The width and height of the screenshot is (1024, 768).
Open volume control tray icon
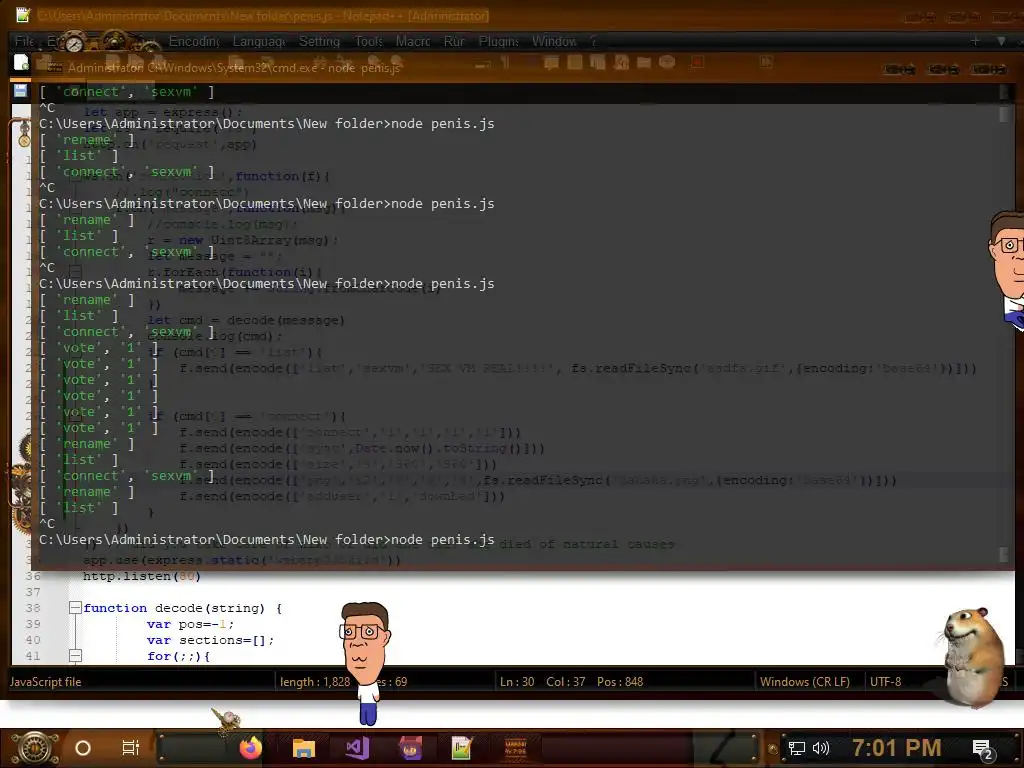click(820, 748)
